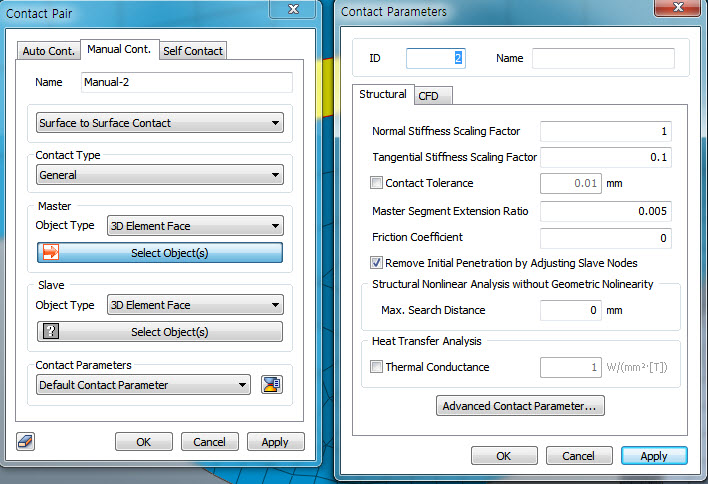Switch to the Self Contact tab

pyautogui.click(x=193, y=51)
